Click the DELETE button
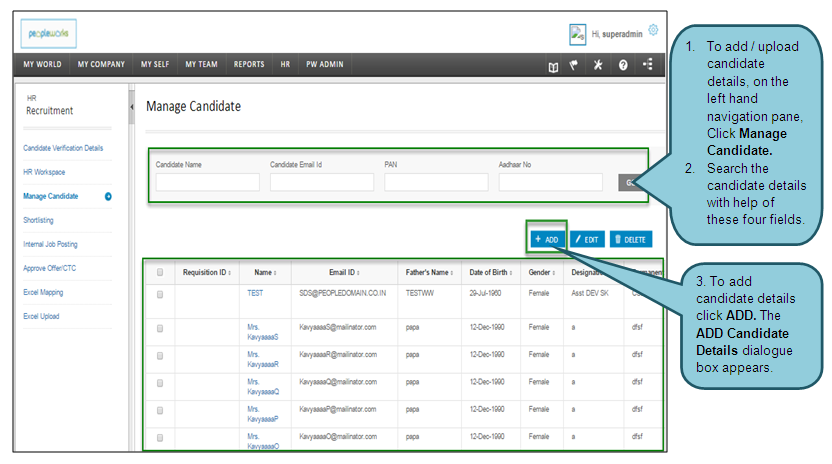This screenshot has height=464, width=832. pyautogui.click(x=631, y=239)
